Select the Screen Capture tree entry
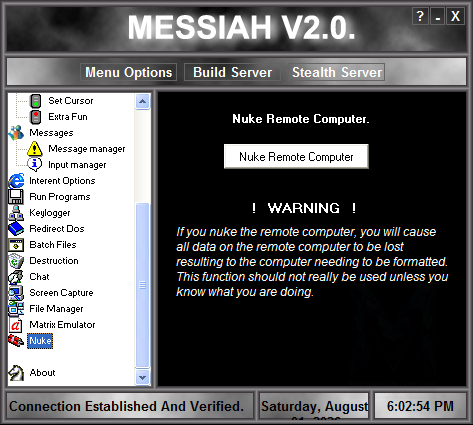The image size is (473, 425). 61,293
